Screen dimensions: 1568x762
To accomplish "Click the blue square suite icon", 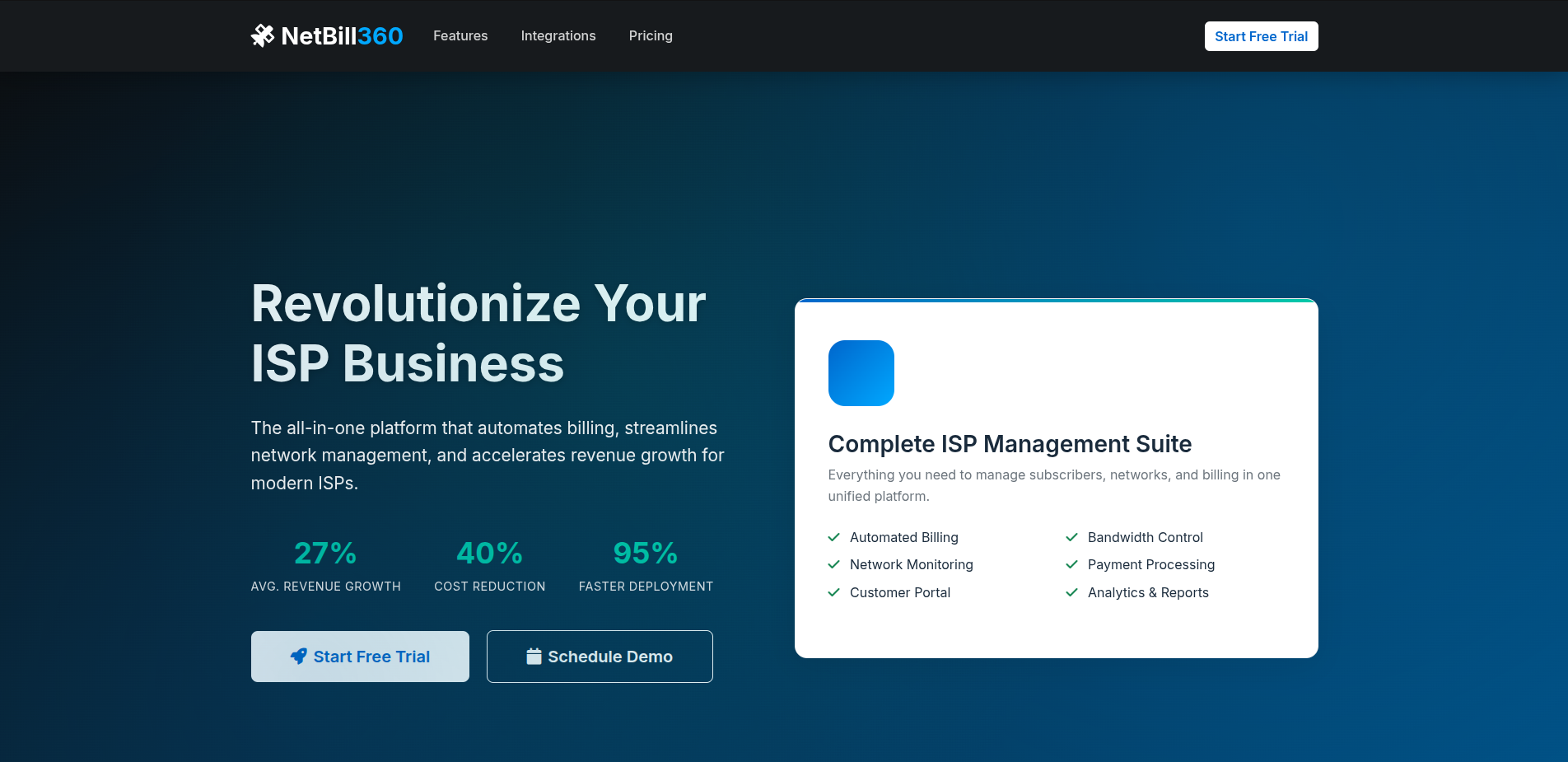I will pyautogui.click(x=861, y=373).
